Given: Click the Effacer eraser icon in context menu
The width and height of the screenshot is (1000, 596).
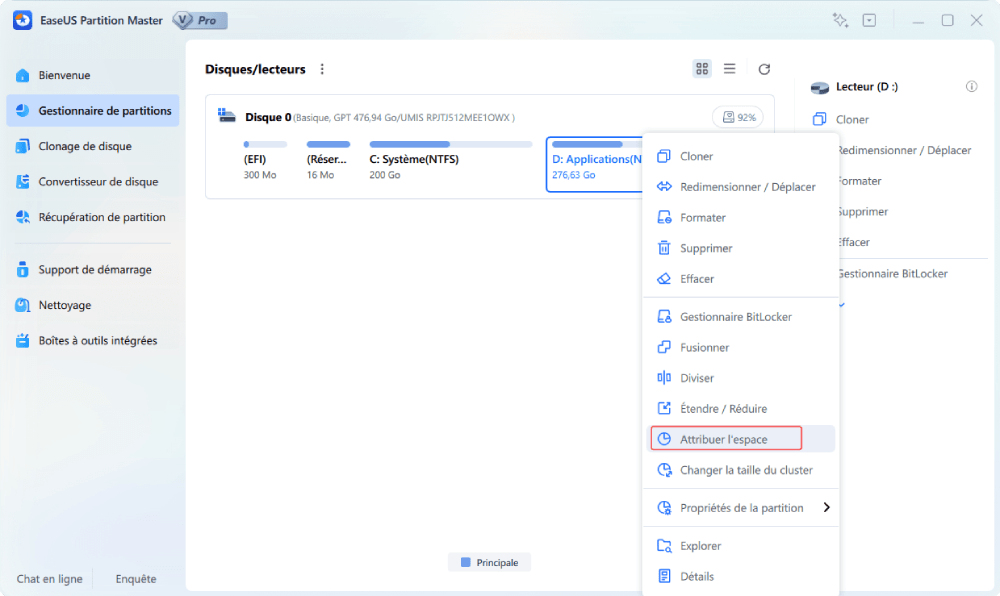Looking at the screenshot, I should pos(664,279).
